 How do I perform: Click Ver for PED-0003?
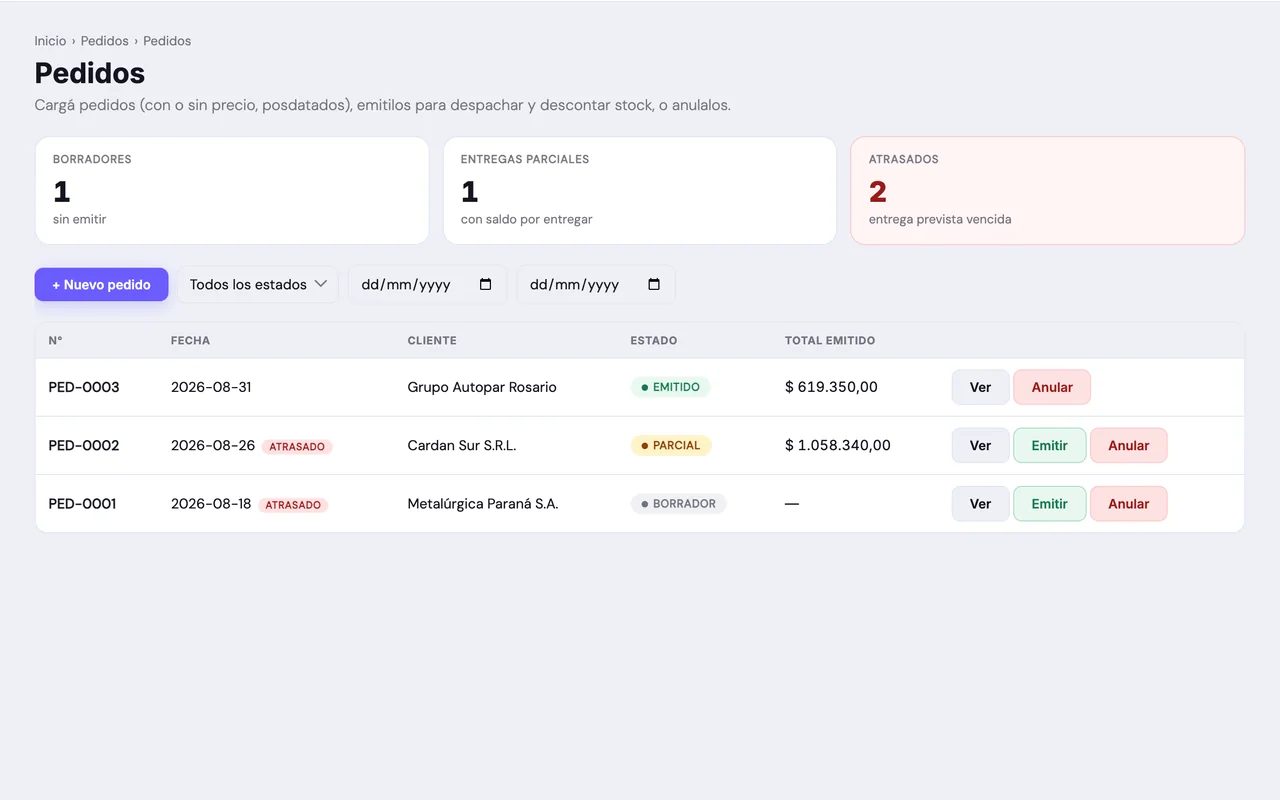point(980,387)
